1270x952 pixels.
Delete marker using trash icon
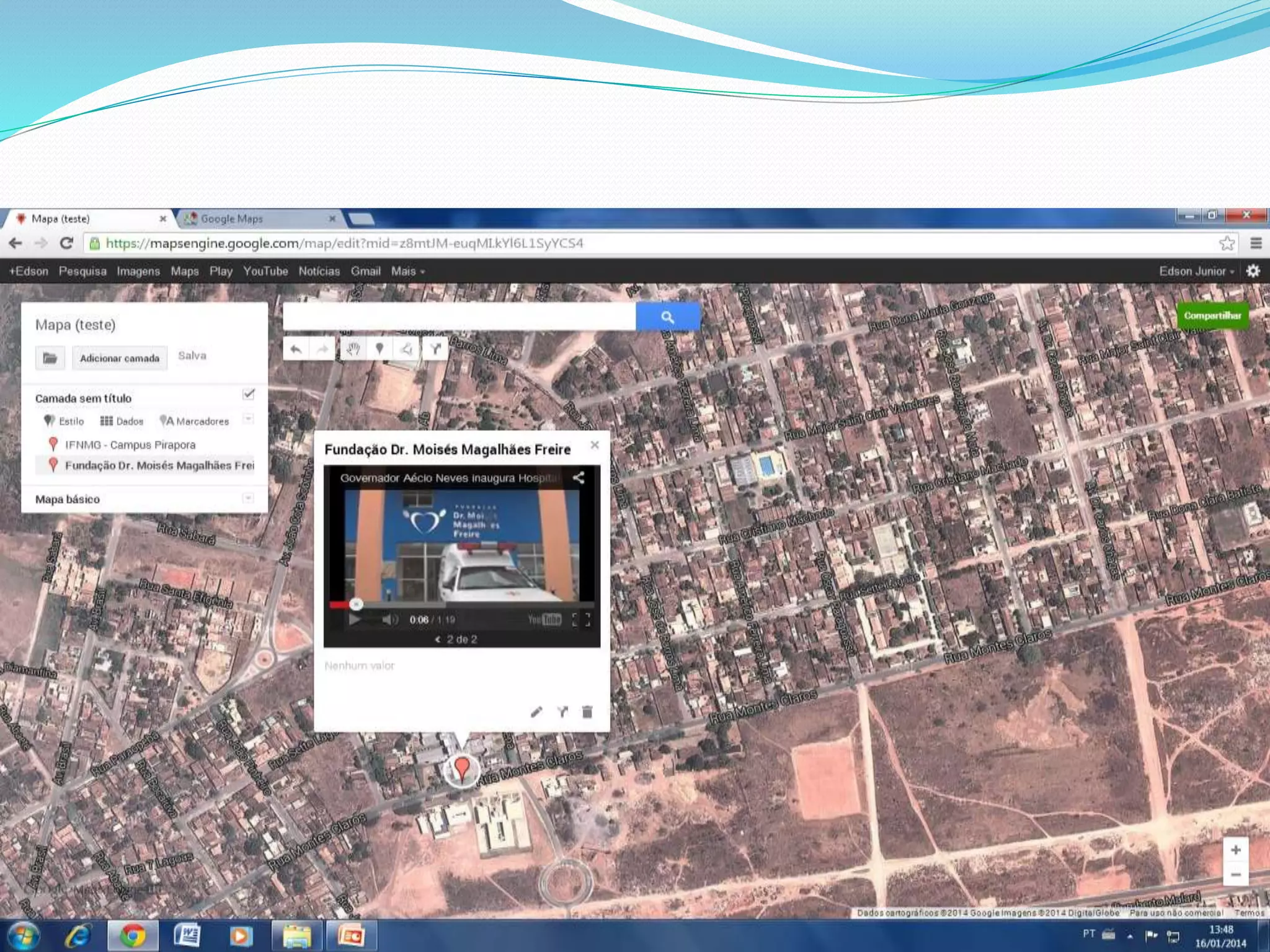click(x=587, y=712)
